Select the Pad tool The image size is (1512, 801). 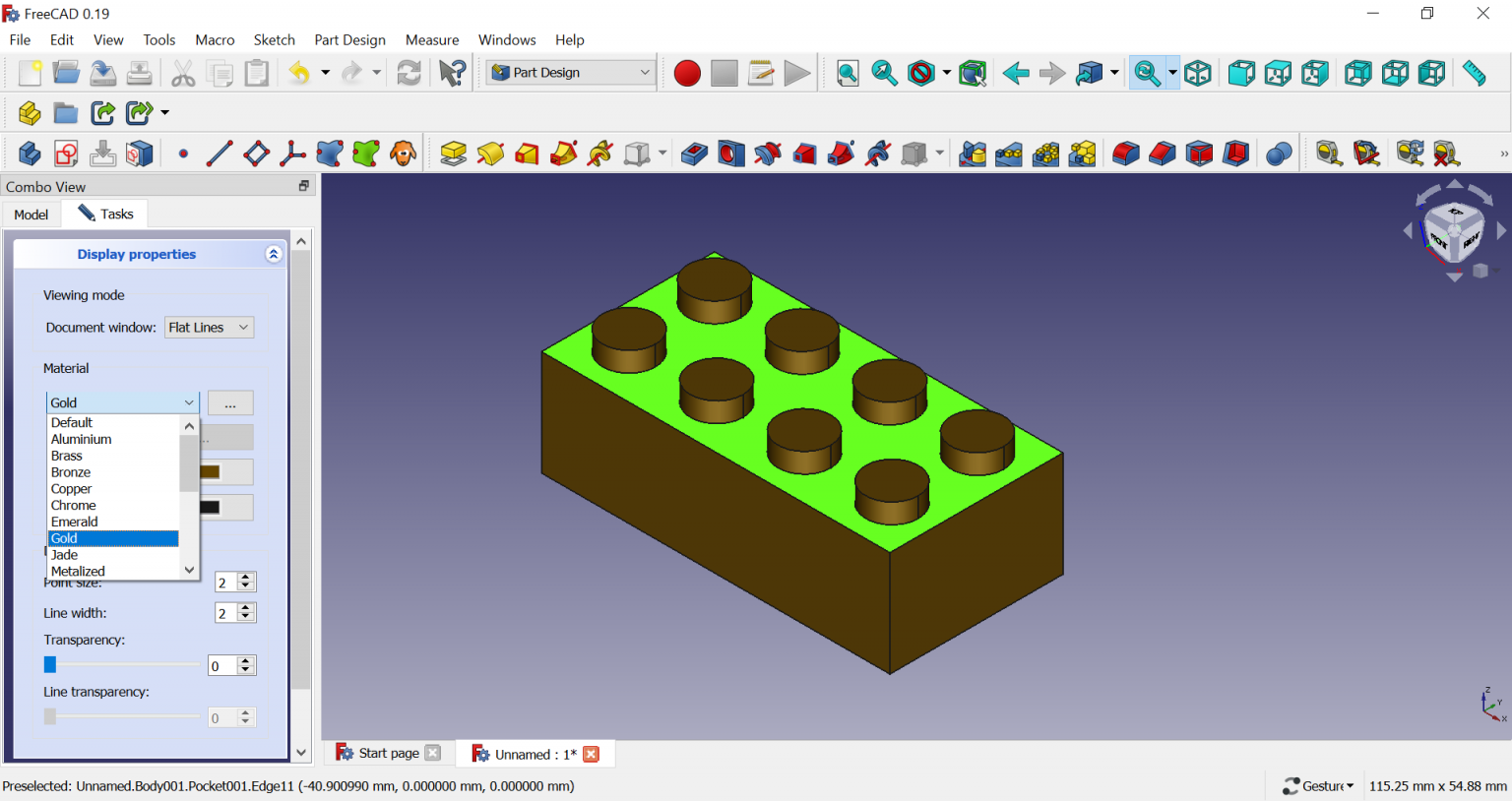453,154
